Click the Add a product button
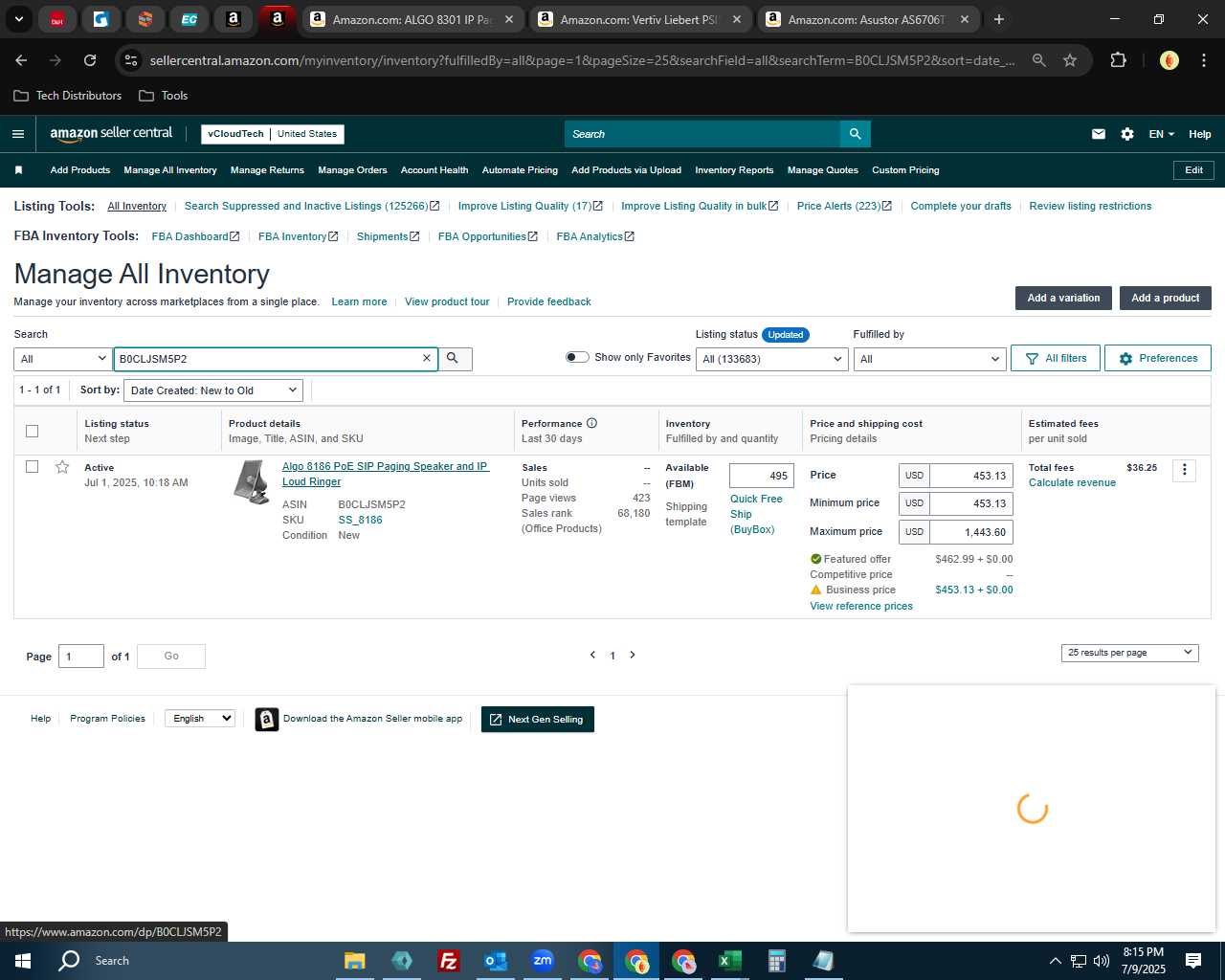The height and width of the screenshot is (980, 1225). 1166,298
